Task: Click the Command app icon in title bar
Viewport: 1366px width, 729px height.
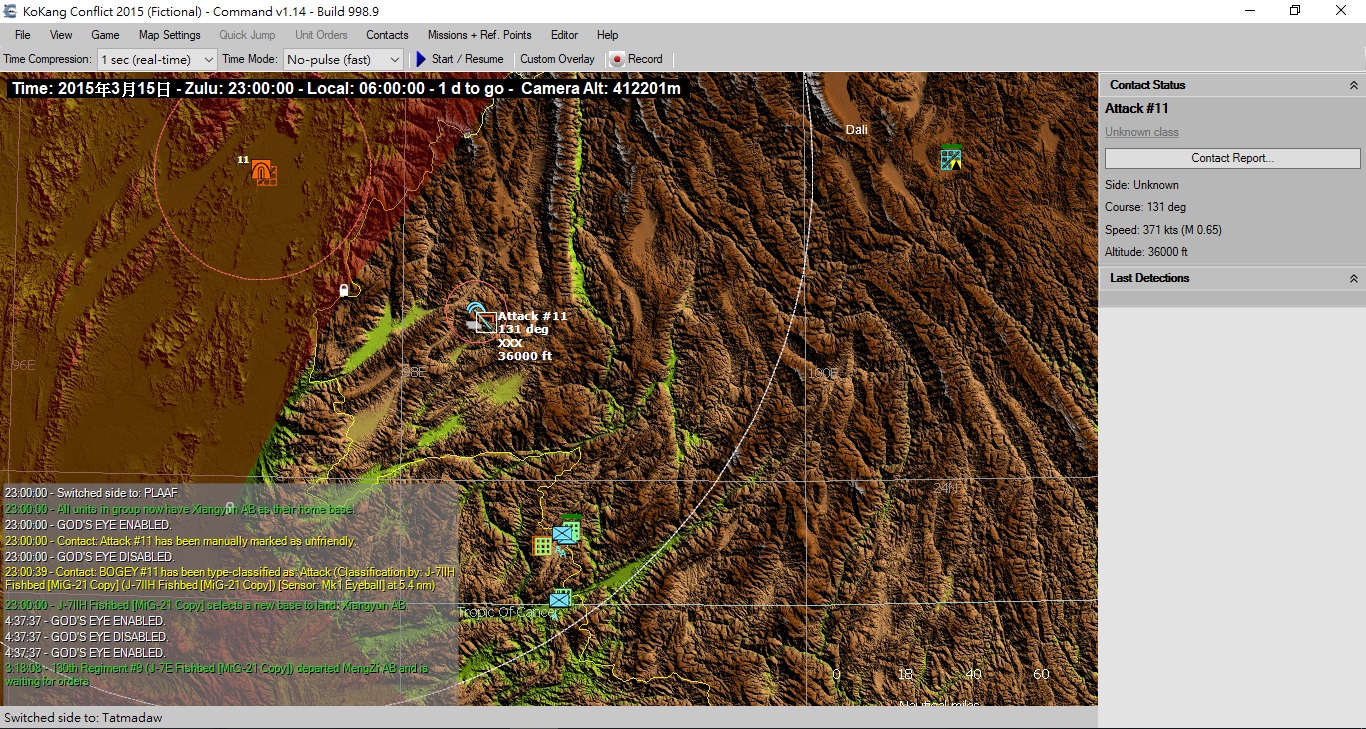Action: tap(10, 11)
